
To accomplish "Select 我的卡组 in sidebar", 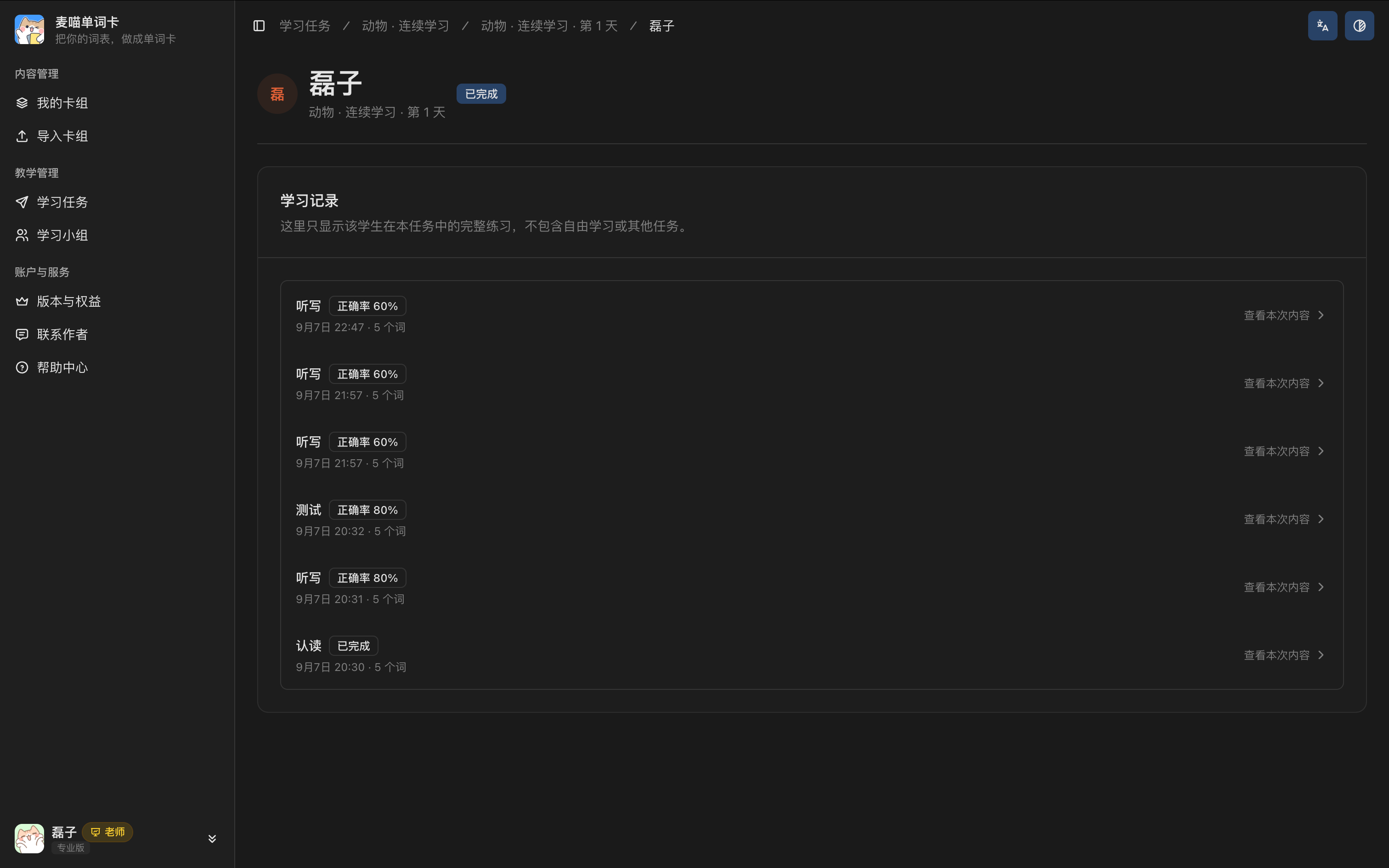I will pos(117,103).
